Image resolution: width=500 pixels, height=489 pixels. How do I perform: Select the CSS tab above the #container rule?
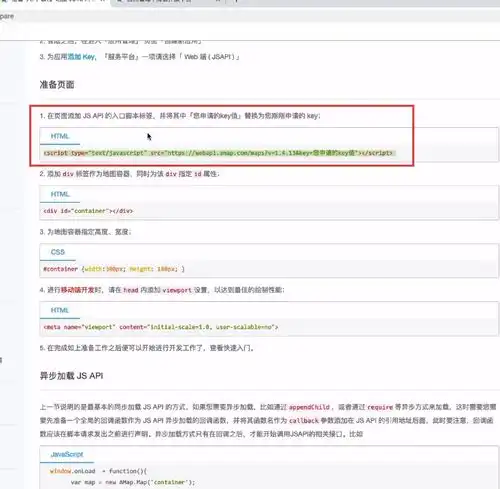[x=58, y=252]
